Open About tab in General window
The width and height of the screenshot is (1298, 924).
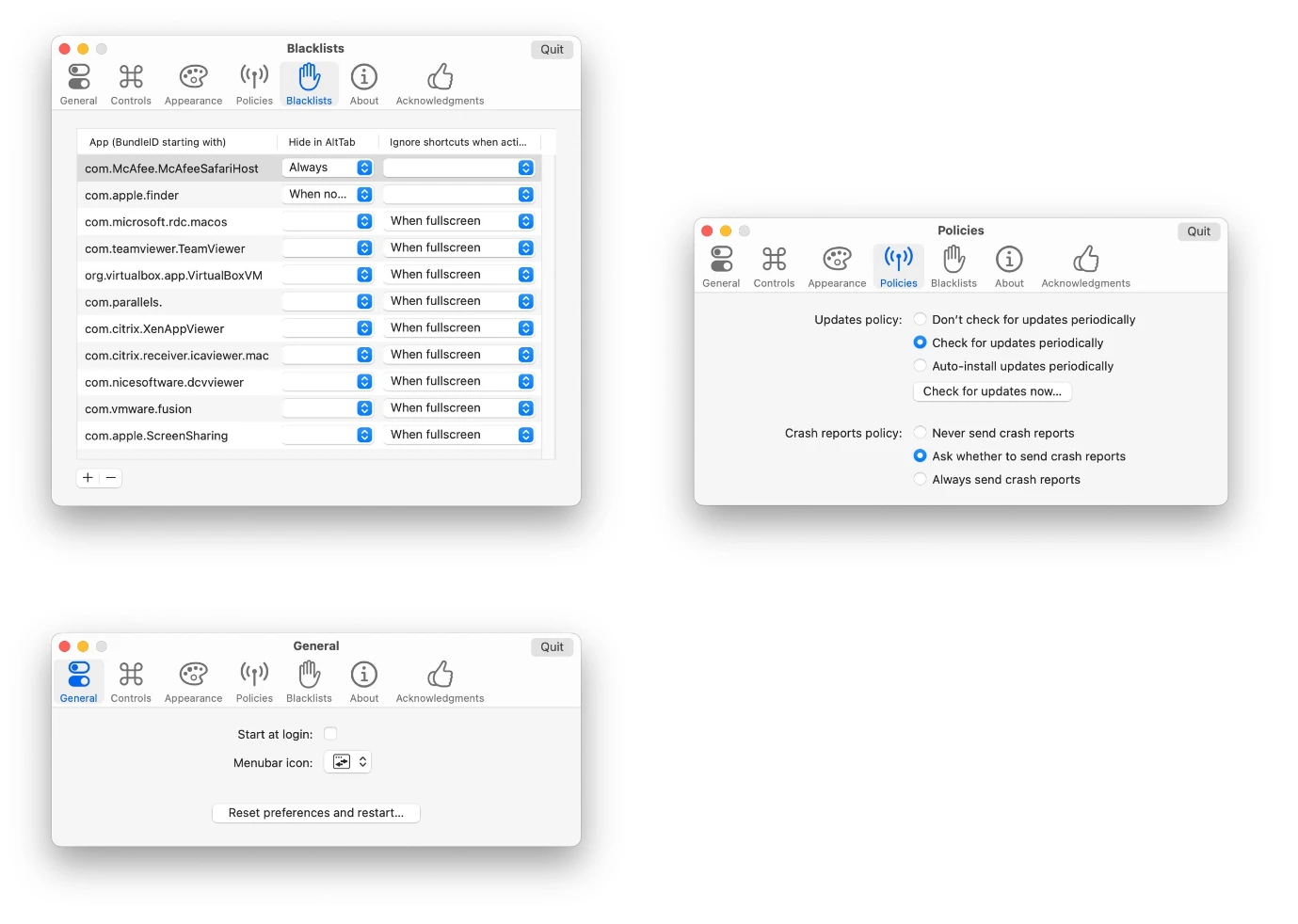(x=364, y=682)
